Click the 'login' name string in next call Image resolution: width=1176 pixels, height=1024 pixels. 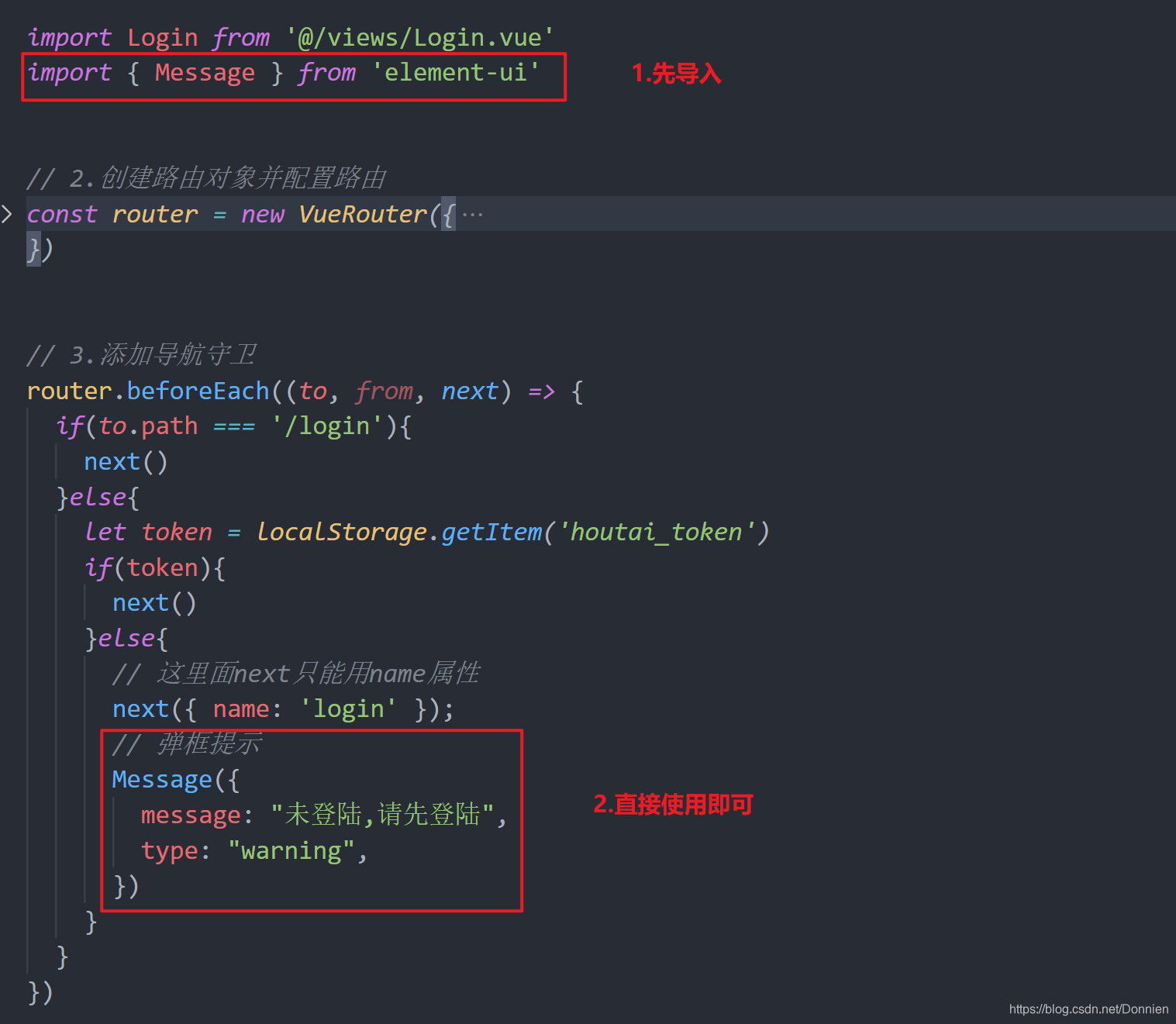pos(348,709)
